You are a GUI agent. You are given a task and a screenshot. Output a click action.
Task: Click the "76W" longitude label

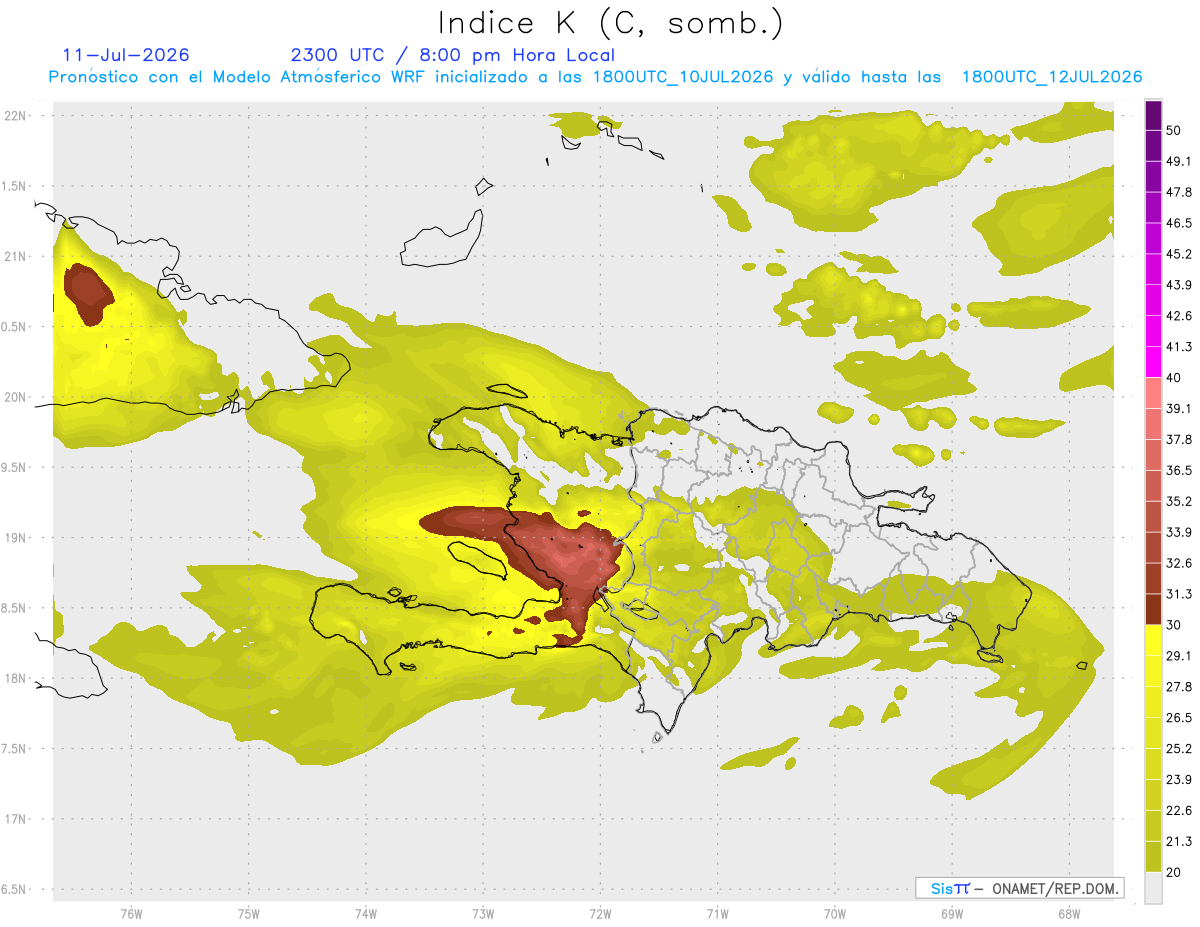point(131,913)
